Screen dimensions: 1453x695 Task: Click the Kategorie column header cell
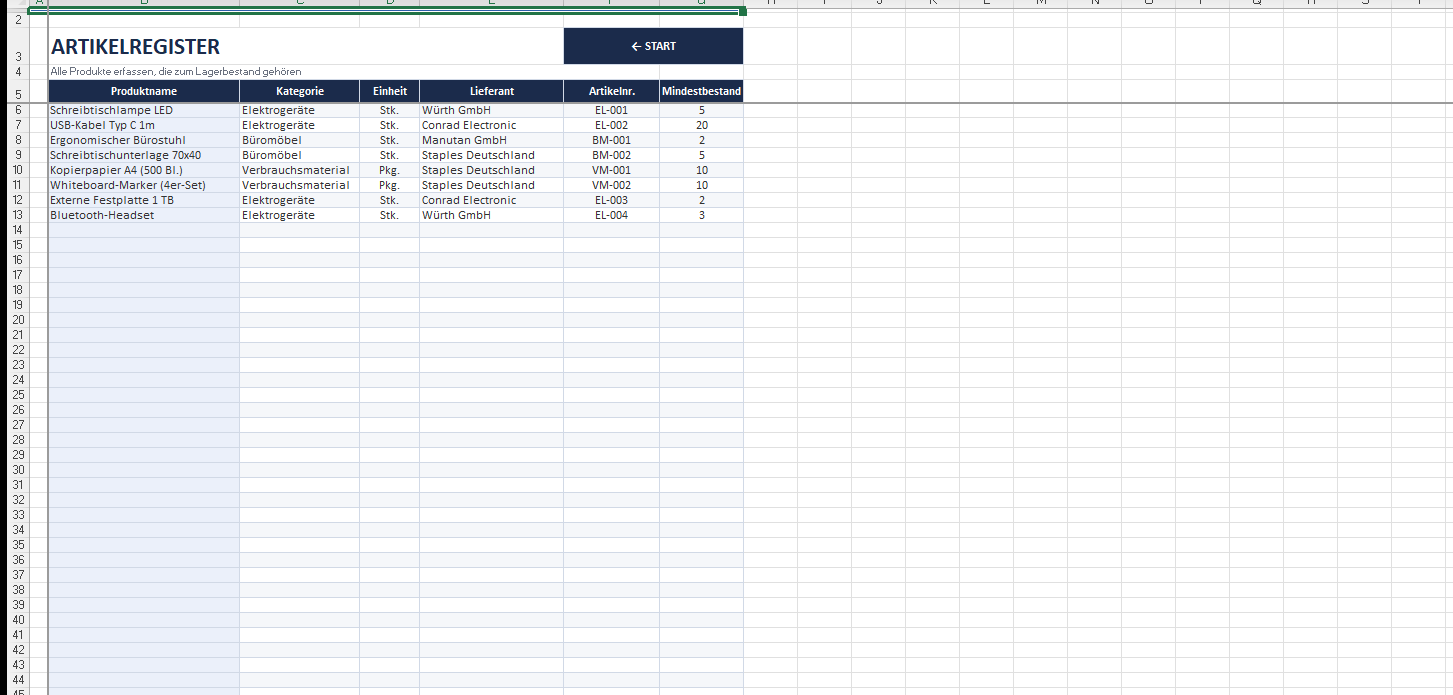(x=299, y=91)
